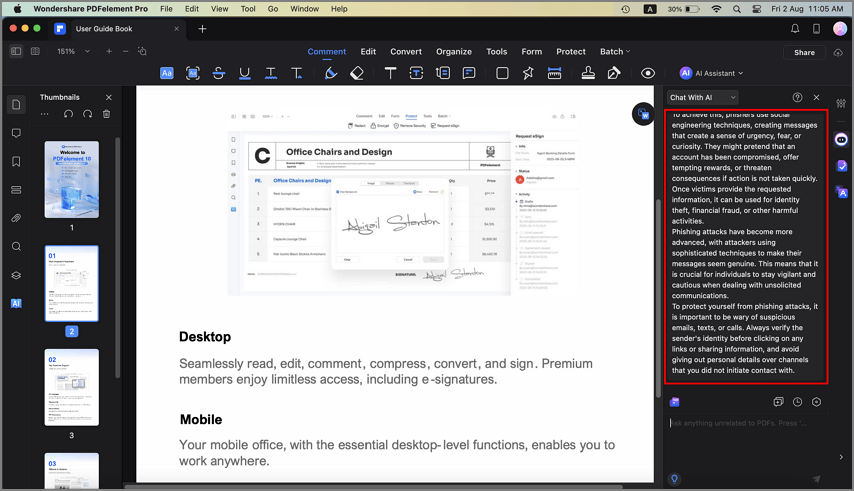854x491 pixels.
Task: Open the zoom level 151% dropdown
Action: [74, 51]
